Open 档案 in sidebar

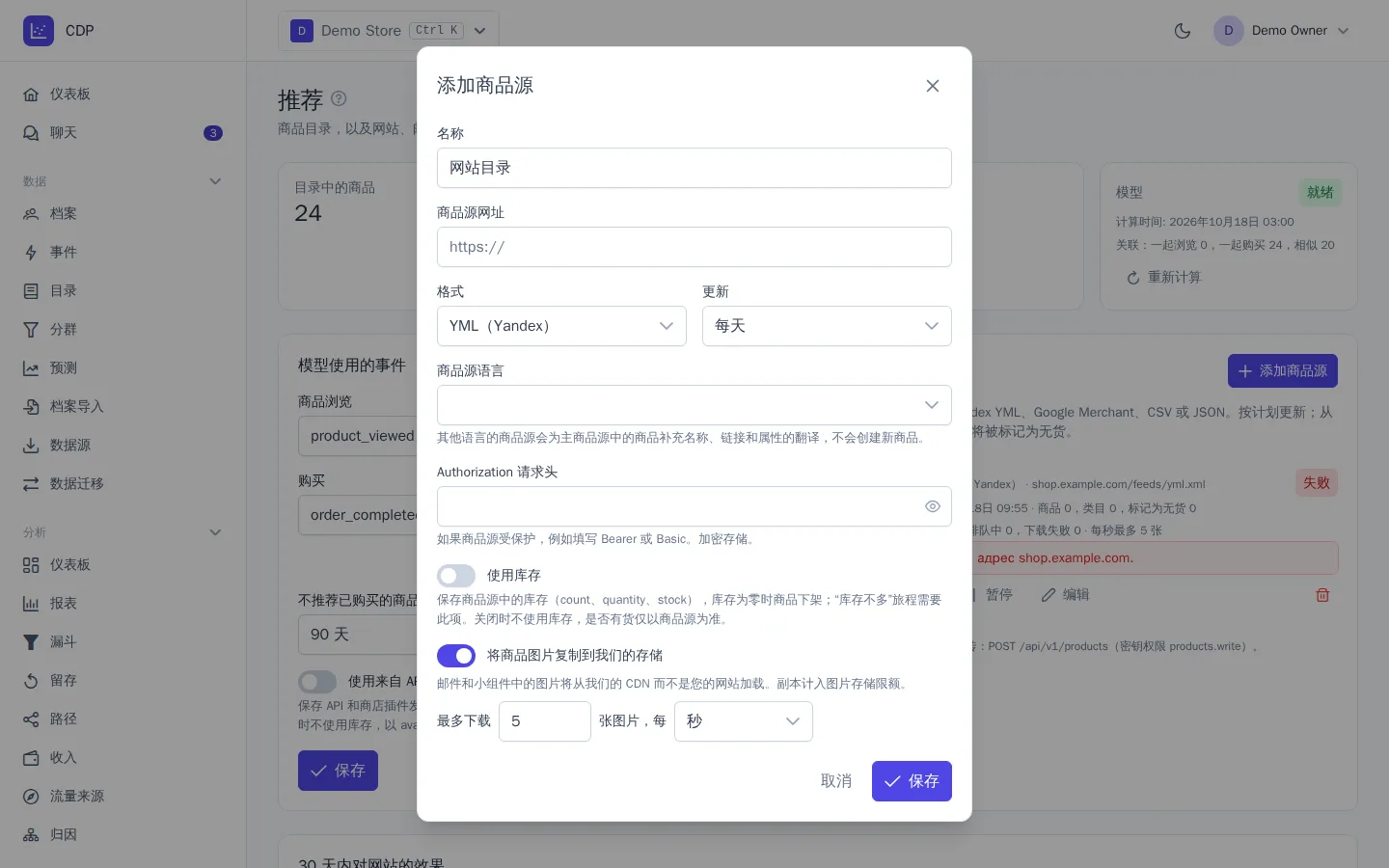point(123,214)
